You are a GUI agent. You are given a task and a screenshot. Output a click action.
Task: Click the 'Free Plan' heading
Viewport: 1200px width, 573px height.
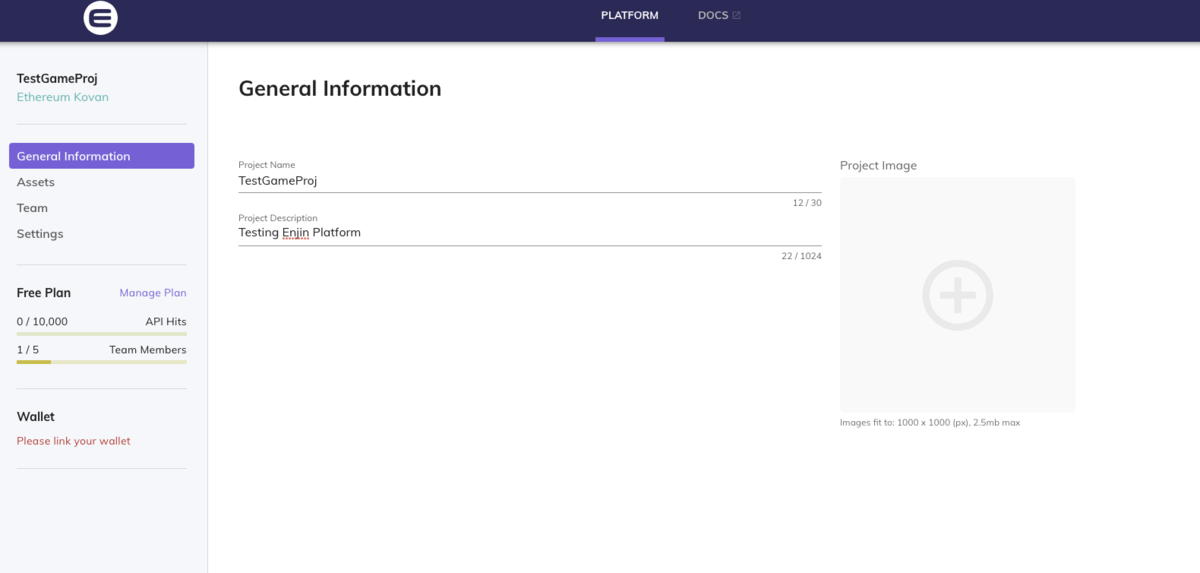coord(44,293)
